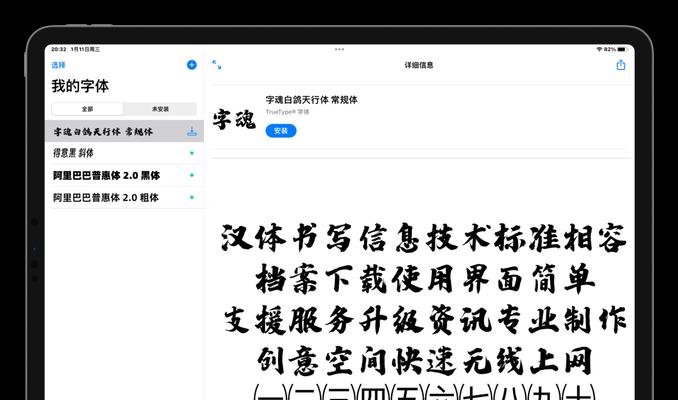Tap the sample line 档案下载使用界面简单
The width and height of the screenshot is (678, 400).
425,279
